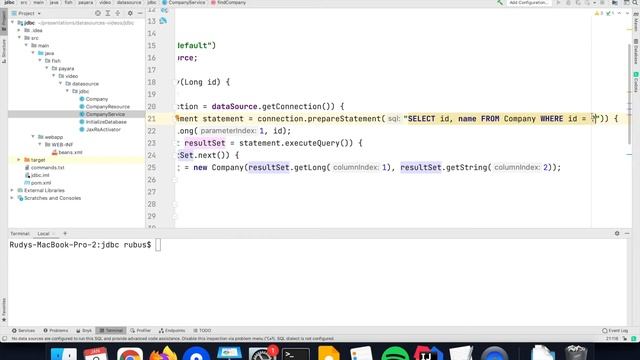The height and width of the screenshot is (360, 640).
Task: Click the warnings count indicator in editor
Action: click(x=599, y=13)
